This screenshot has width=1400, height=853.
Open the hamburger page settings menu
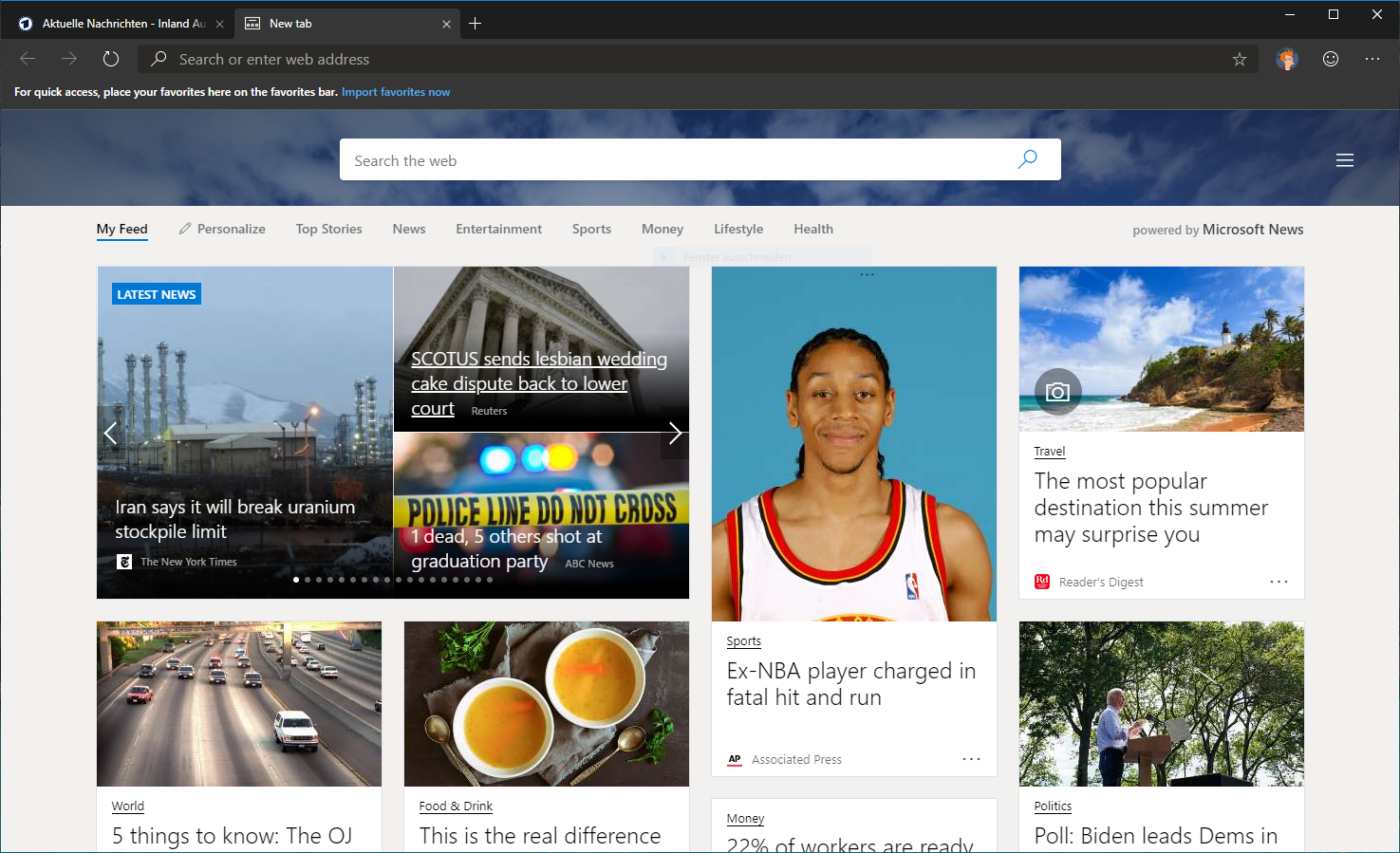tap(1344, 160)
